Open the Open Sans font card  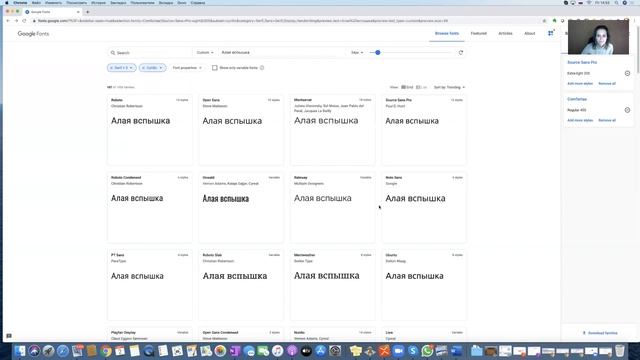click(241, 130)
